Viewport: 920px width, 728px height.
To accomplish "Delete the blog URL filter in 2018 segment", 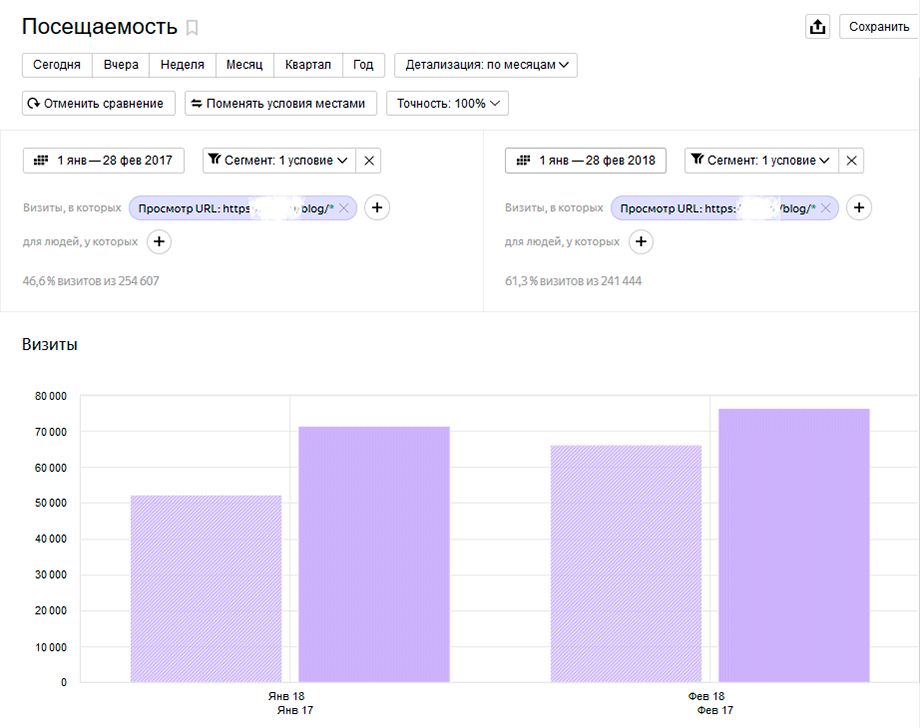I will 825,208.
